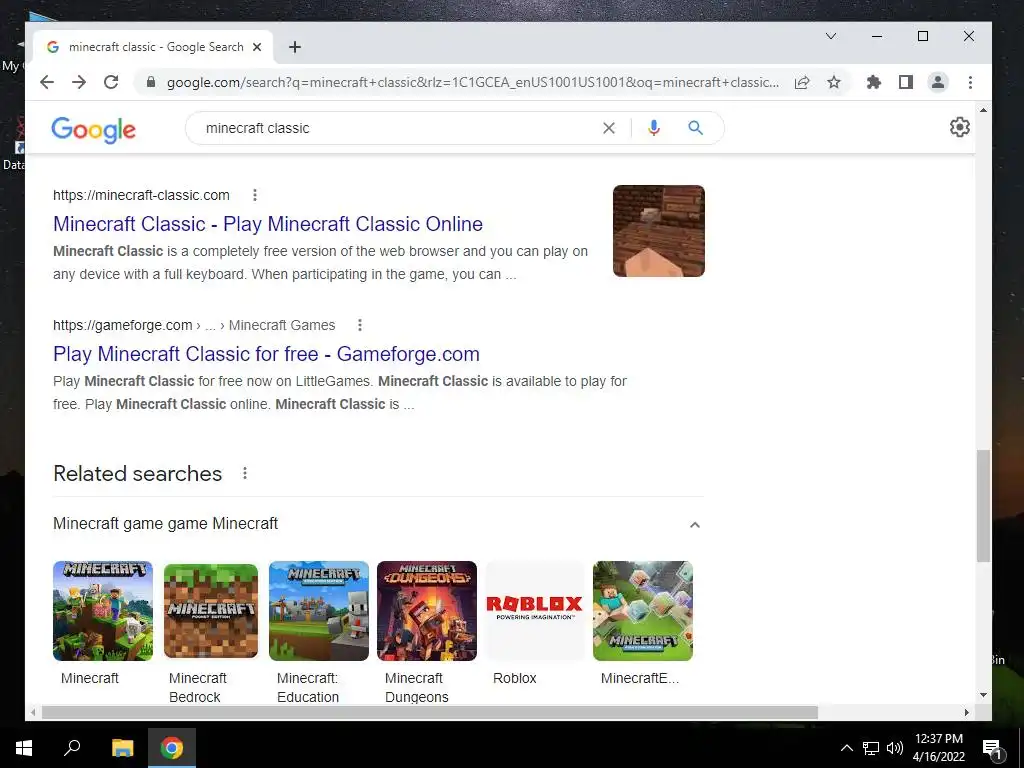Click the minecraft-classic.com URL text
The height and width of the screenshot is (768, 1024).
[141, 195]
